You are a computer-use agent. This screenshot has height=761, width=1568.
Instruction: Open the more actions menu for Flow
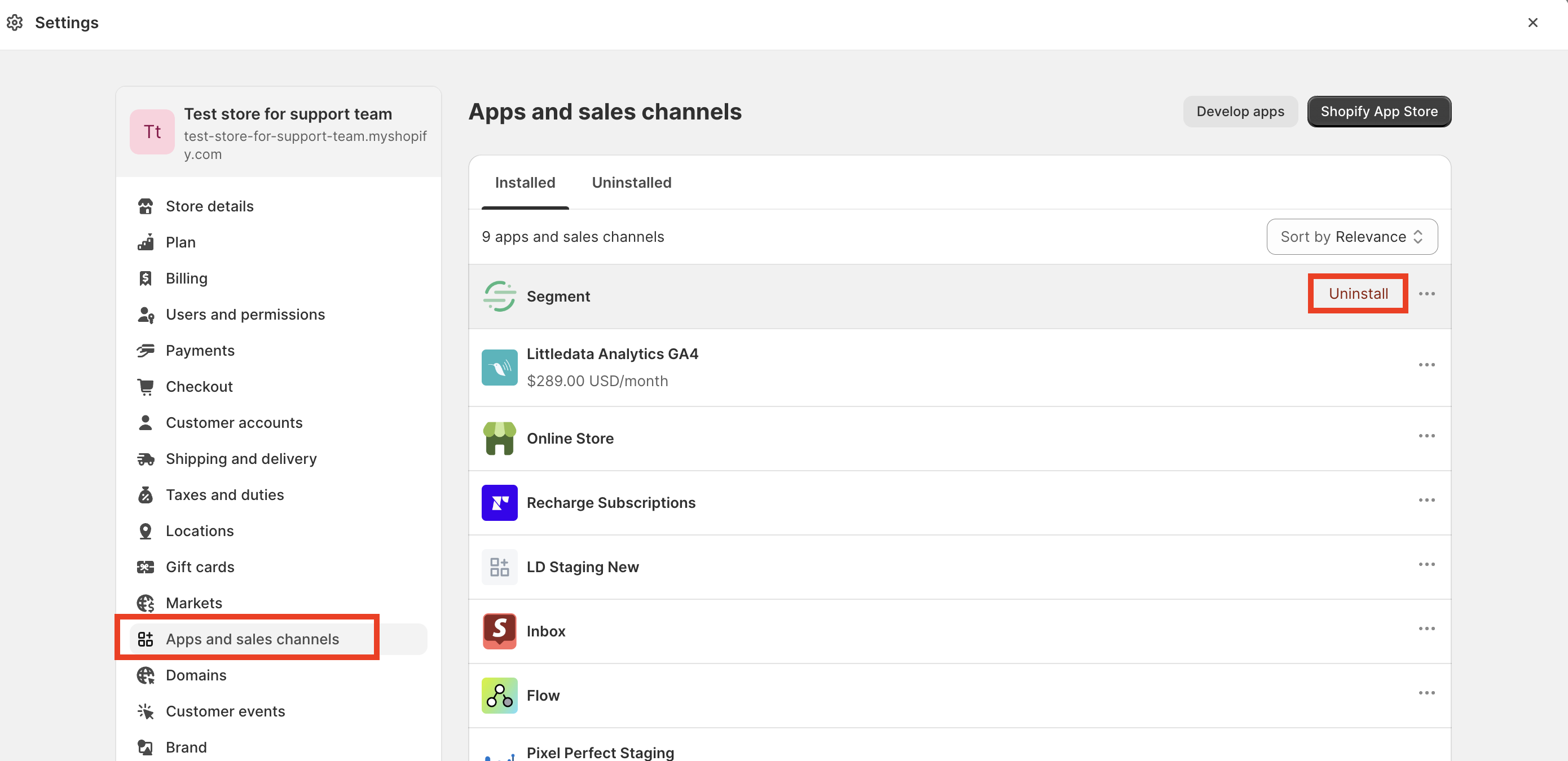[x=1426, y=693]
